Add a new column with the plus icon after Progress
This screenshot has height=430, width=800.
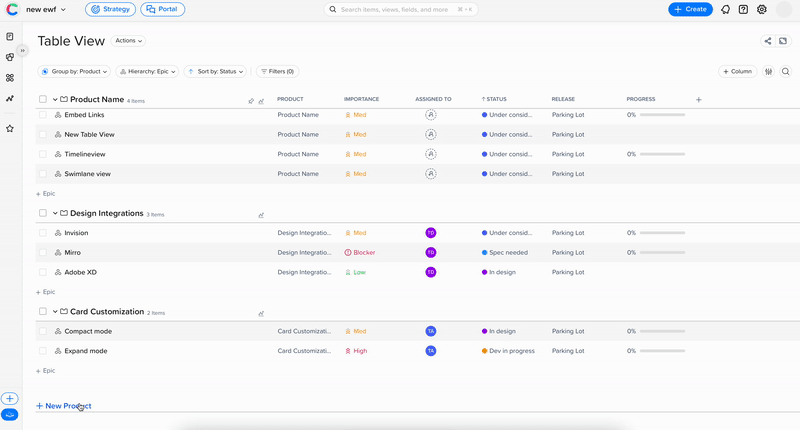[x=698, y=100]
